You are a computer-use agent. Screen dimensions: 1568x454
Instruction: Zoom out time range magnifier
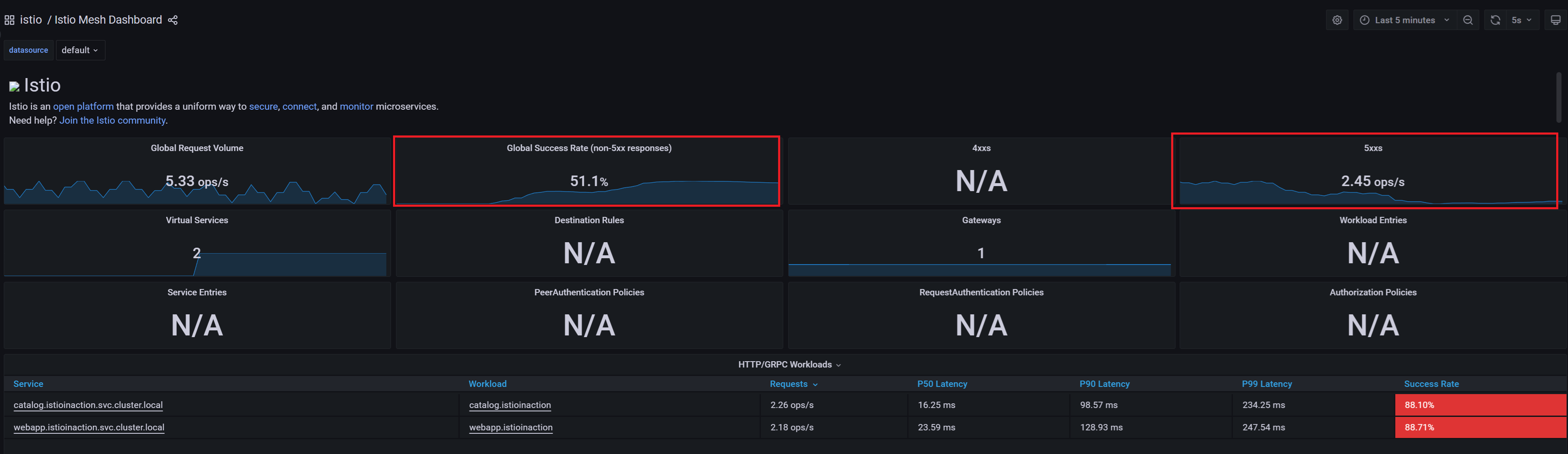1468,20
